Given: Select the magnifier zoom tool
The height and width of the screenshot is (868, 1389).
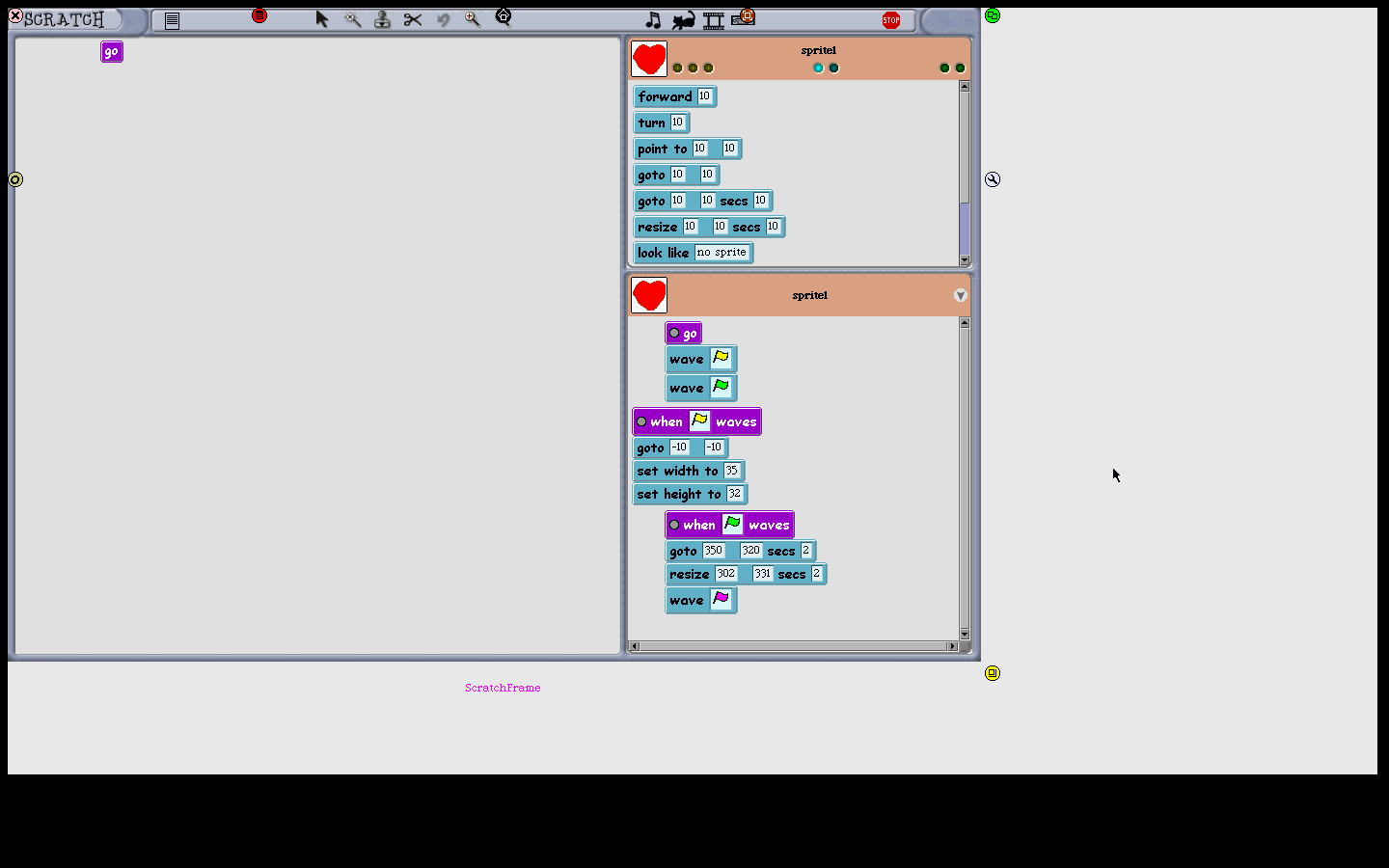Looking at the screenshot, I should click(473, 19).
